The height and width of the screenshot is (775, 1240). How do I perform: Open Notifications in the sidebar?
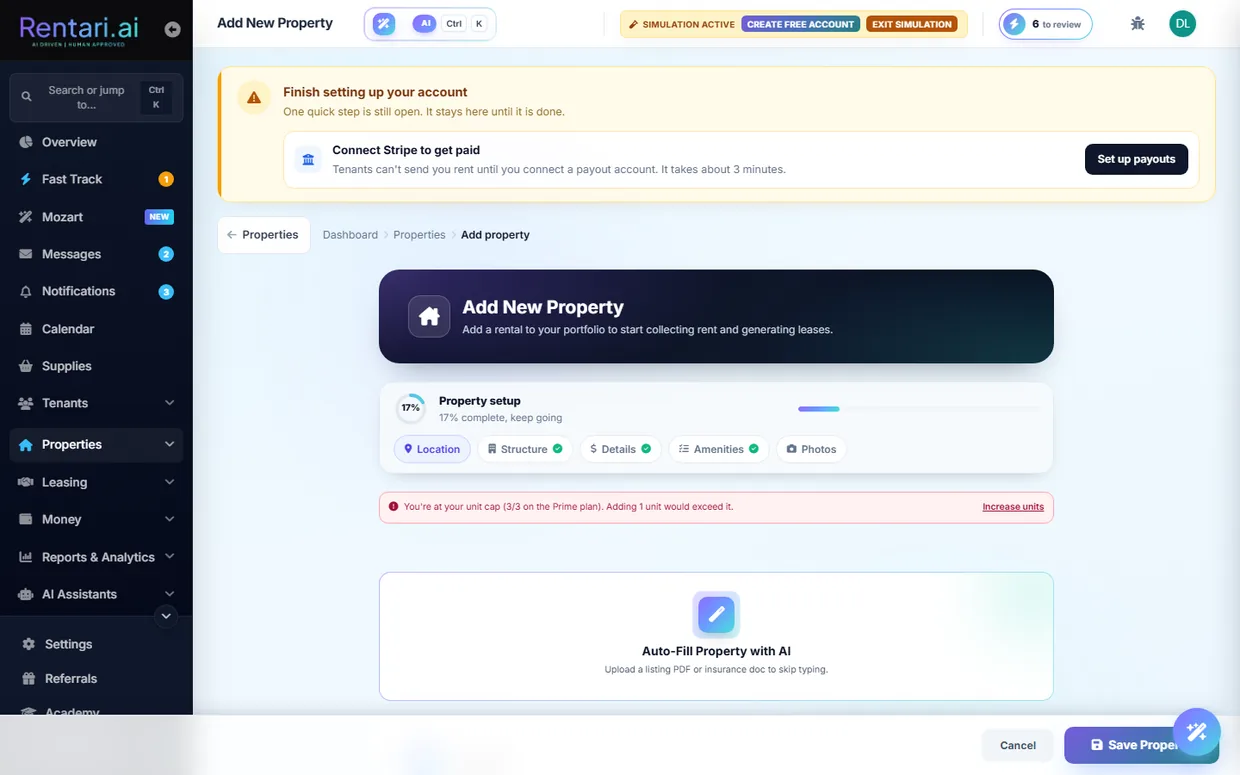pos(96,291)
